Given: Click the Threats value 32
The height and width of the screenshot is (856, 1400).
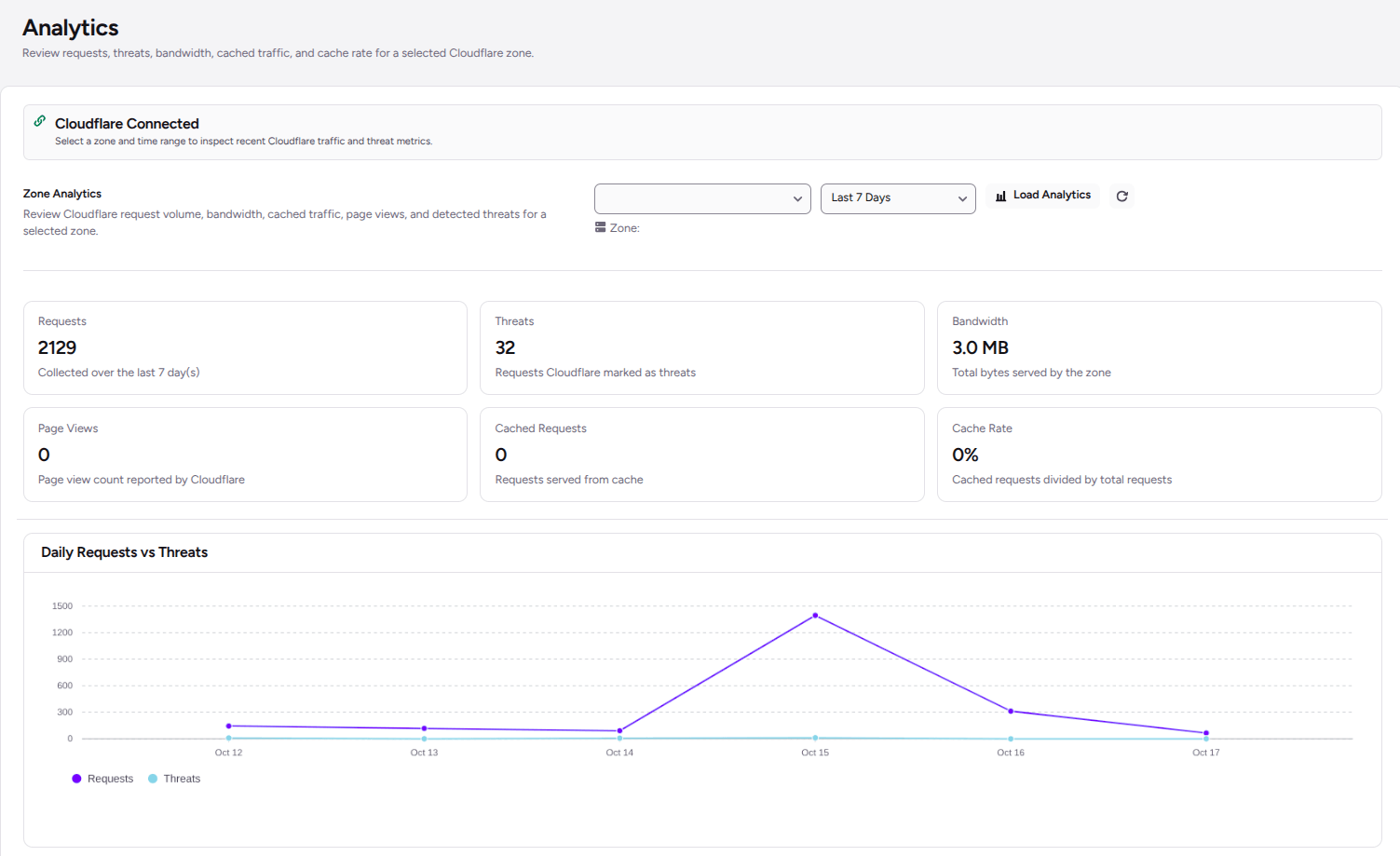Looking at the screenshot, I should click(505, 347).
